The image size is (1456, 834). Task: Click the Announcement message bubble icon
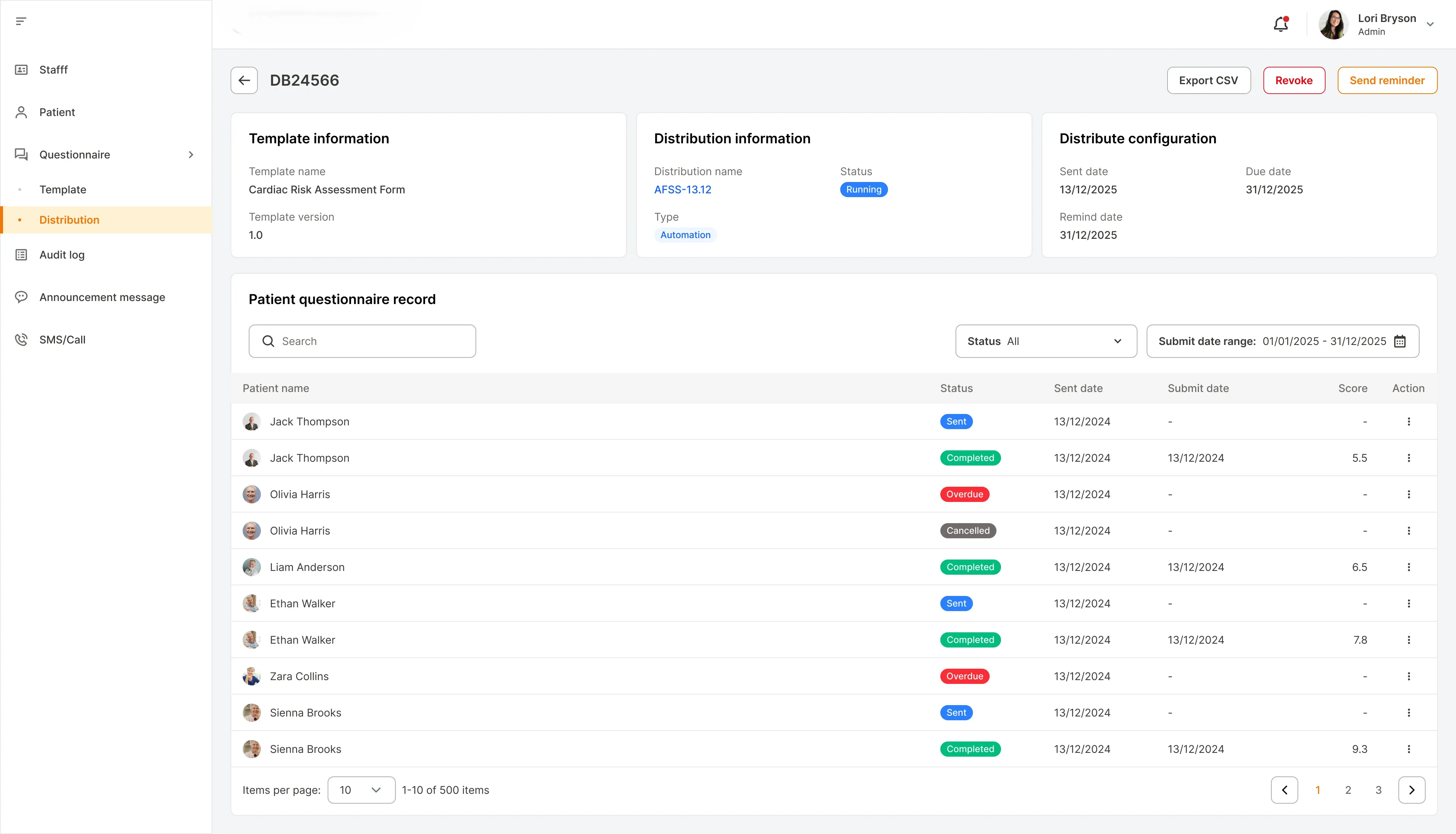[x=21, y=297]
